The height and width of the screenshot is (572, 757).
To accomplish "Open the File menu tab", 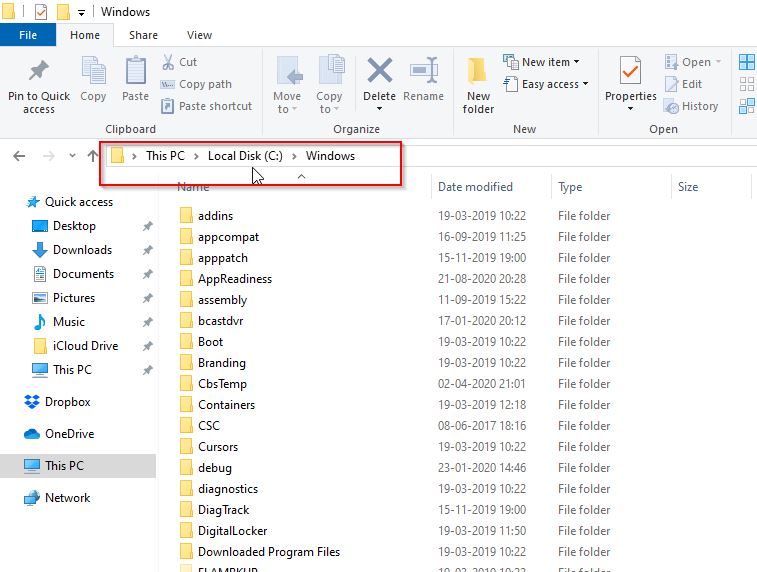I will click(x=28, y=35).
